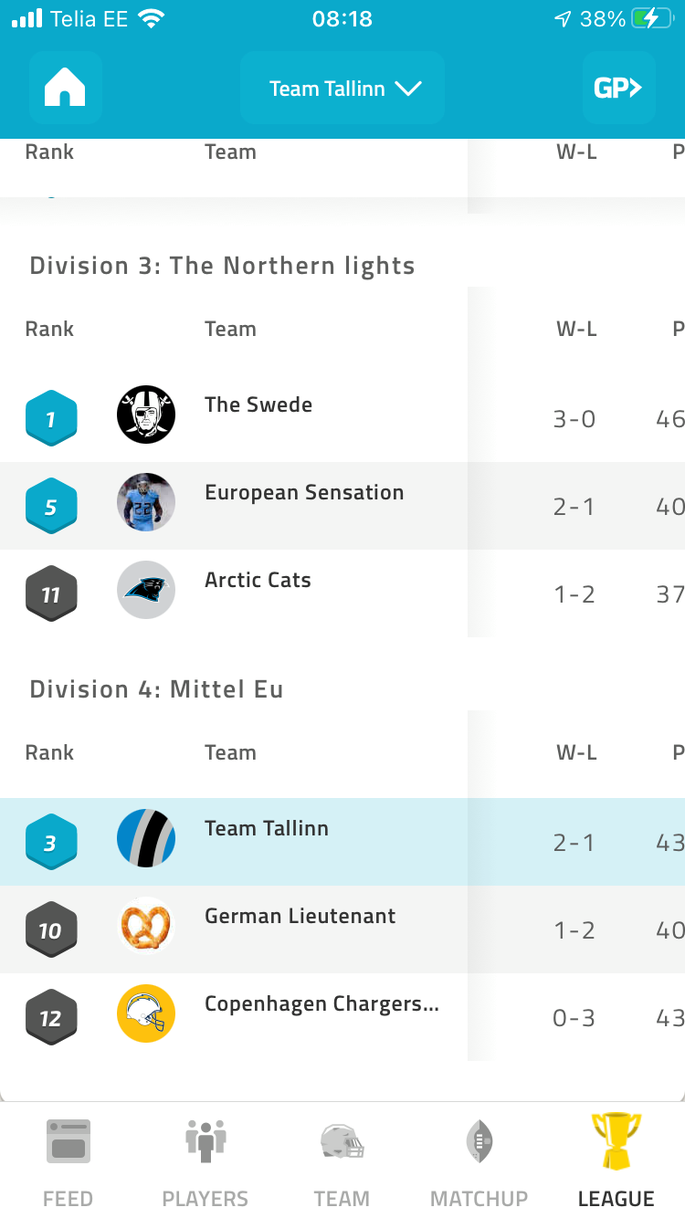The height and width of the screenshot is (1218, 685).
Task: Tap the home icon button
Action: tap(65, 88)
